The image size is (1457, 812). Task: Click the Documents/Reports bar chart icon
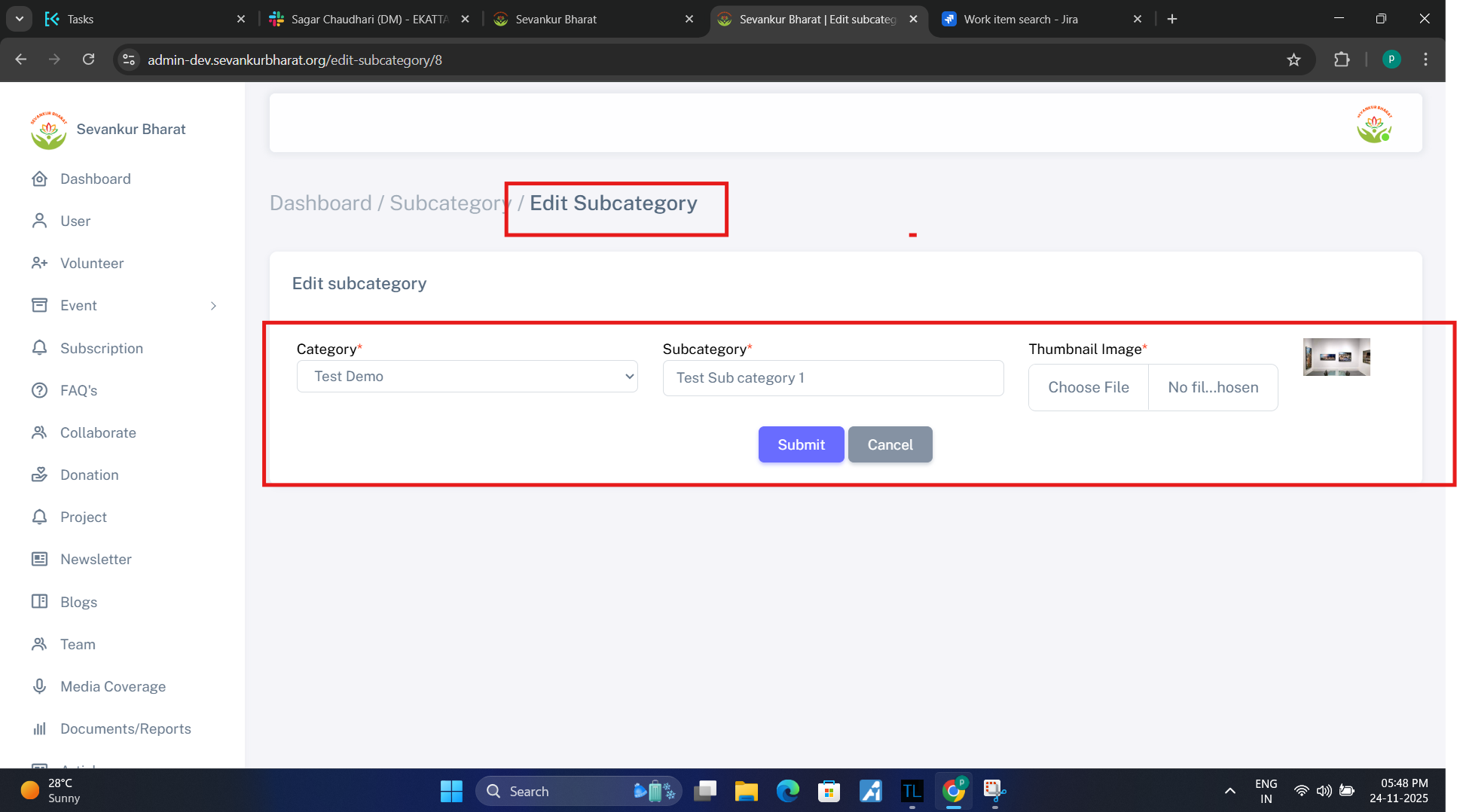[x=39, y=728]
